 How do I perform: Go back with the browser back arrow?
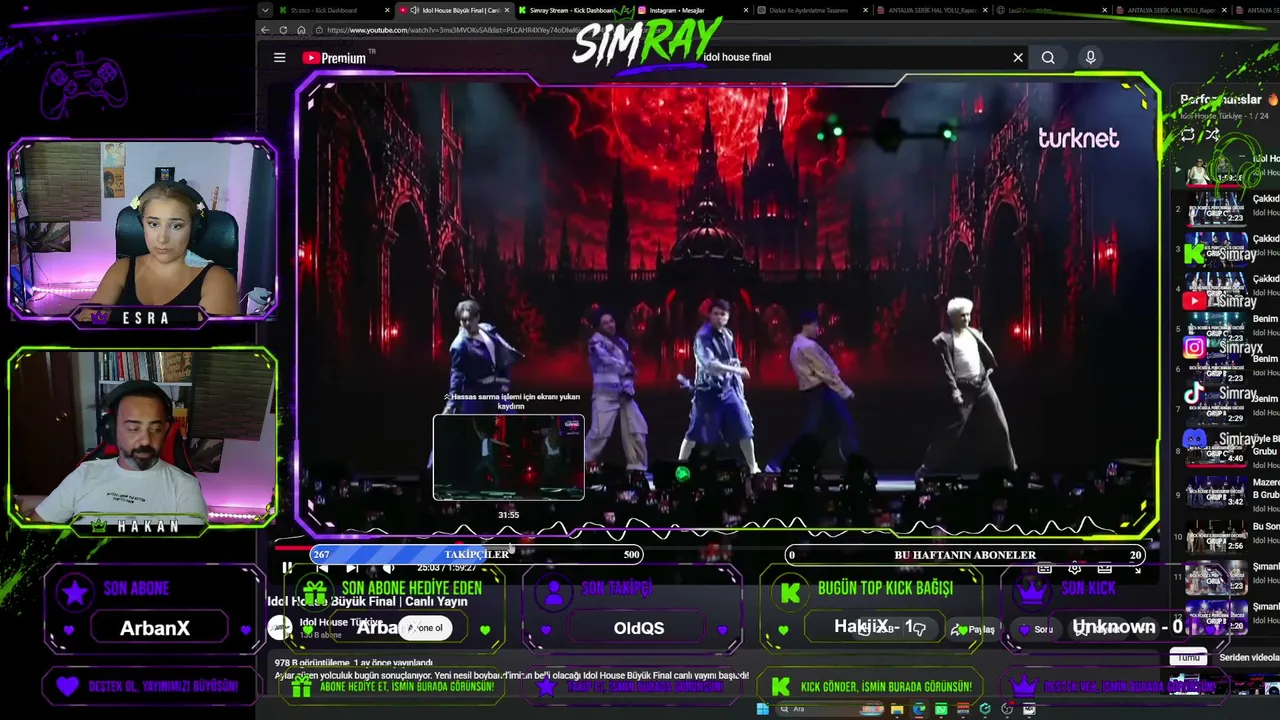[265, 30]
